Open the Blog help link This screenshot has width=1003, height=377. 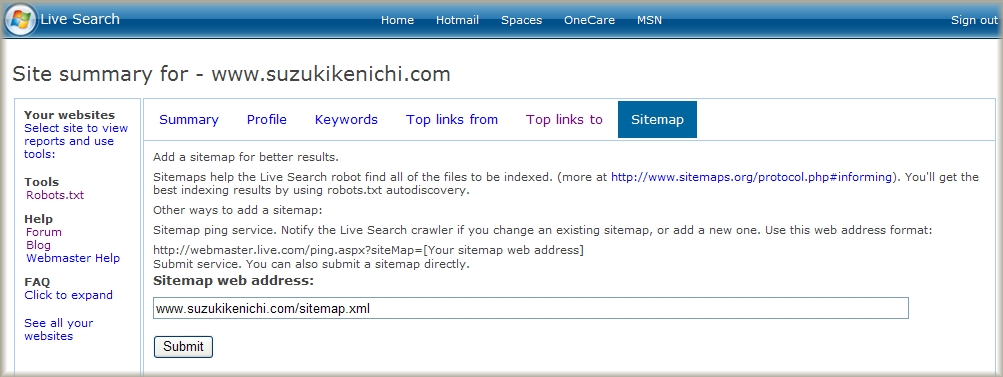38,245
